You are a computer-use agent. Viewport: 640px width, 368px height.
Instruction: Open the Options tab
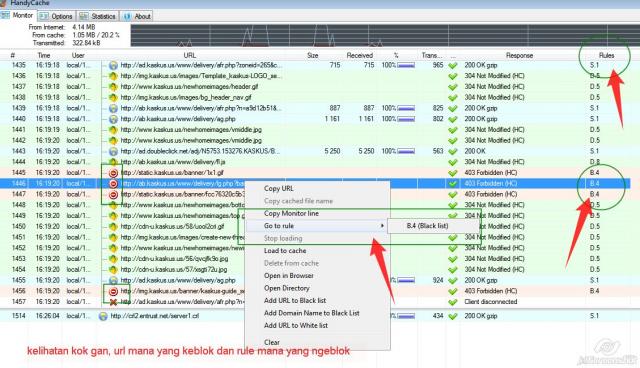57,16
